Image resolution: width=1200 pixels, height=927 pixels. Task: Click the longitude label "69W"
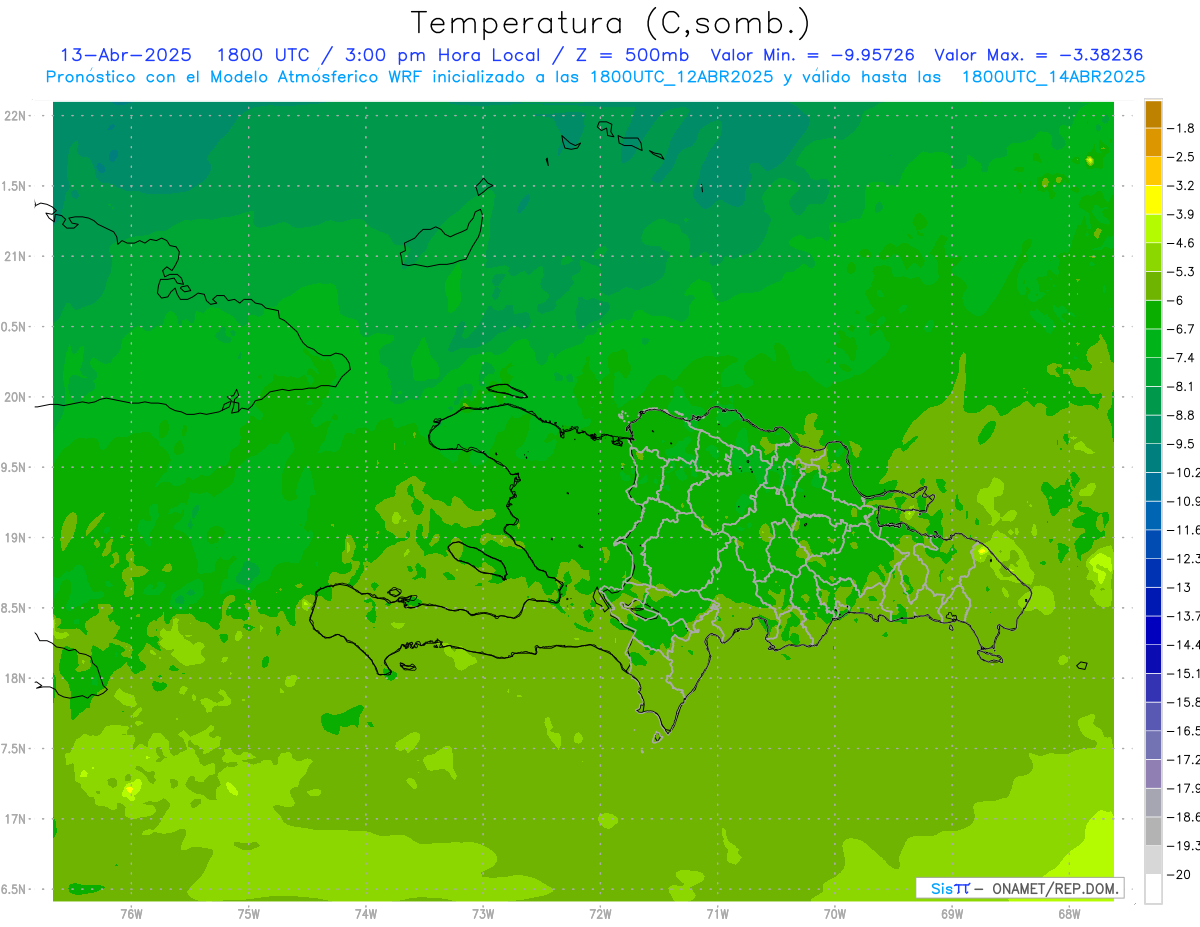952,913
